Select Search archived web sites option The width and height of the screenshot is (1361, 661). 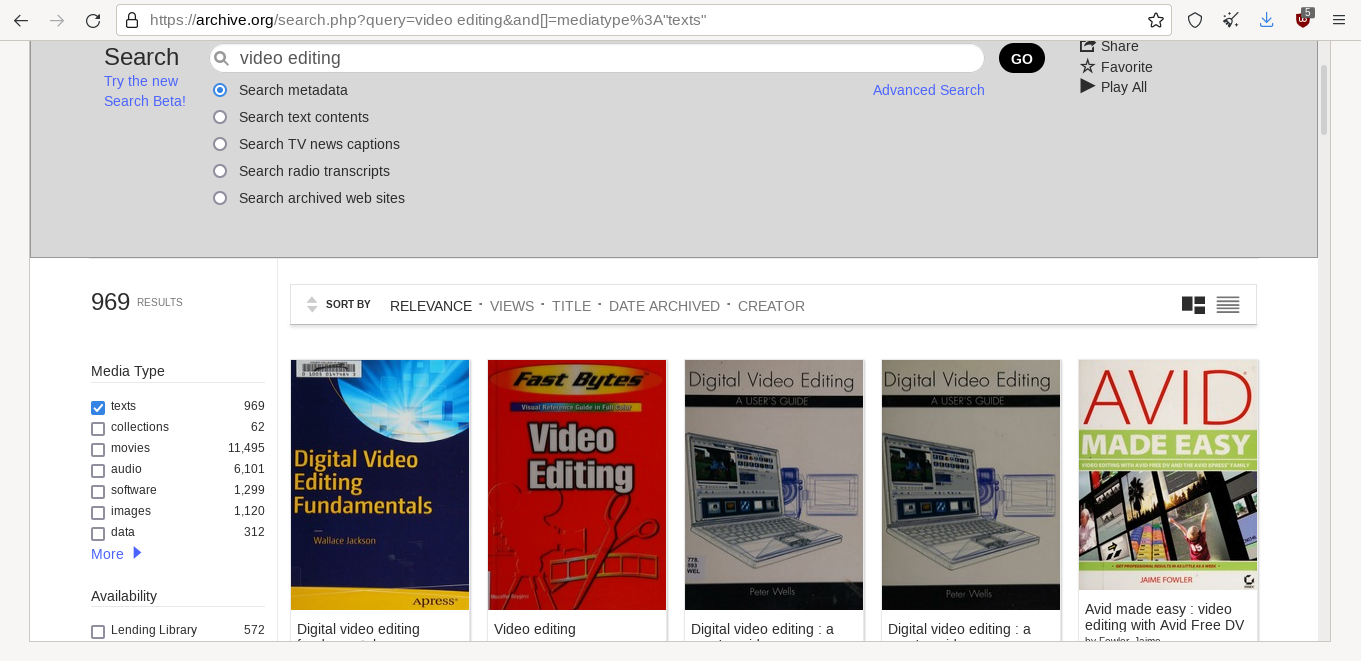coord(220,198)
